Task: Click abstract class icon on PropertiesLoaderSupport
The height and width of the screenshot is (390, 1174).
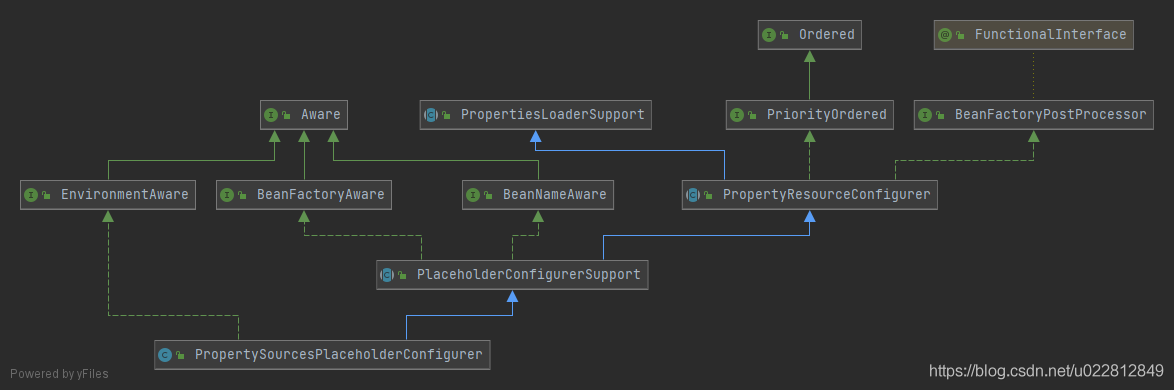Action: click(x=431, y=115)
